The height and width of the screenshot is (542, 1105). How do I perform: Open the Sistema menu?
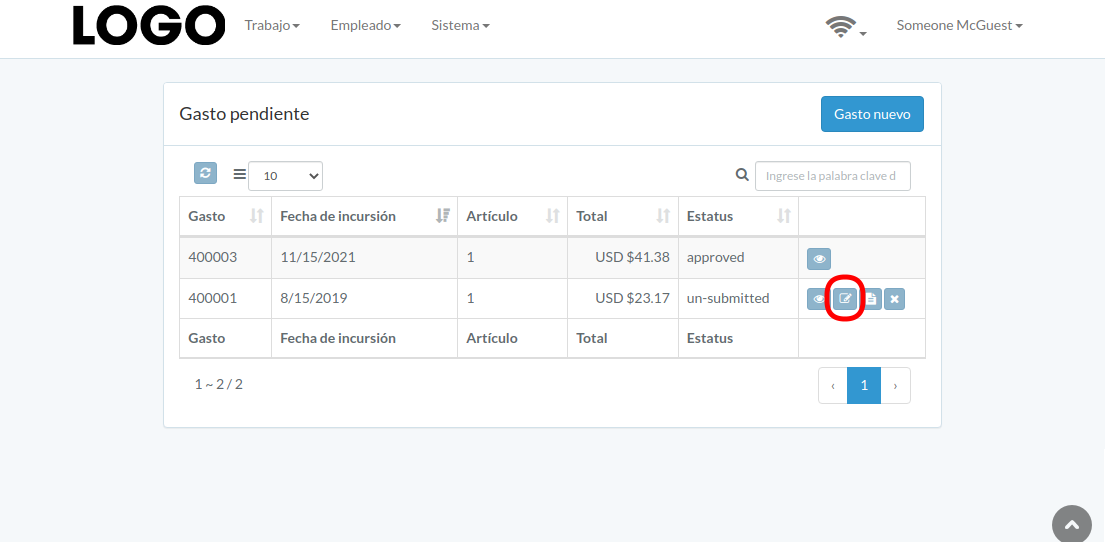pyautogui.click(x=460, y=25)
